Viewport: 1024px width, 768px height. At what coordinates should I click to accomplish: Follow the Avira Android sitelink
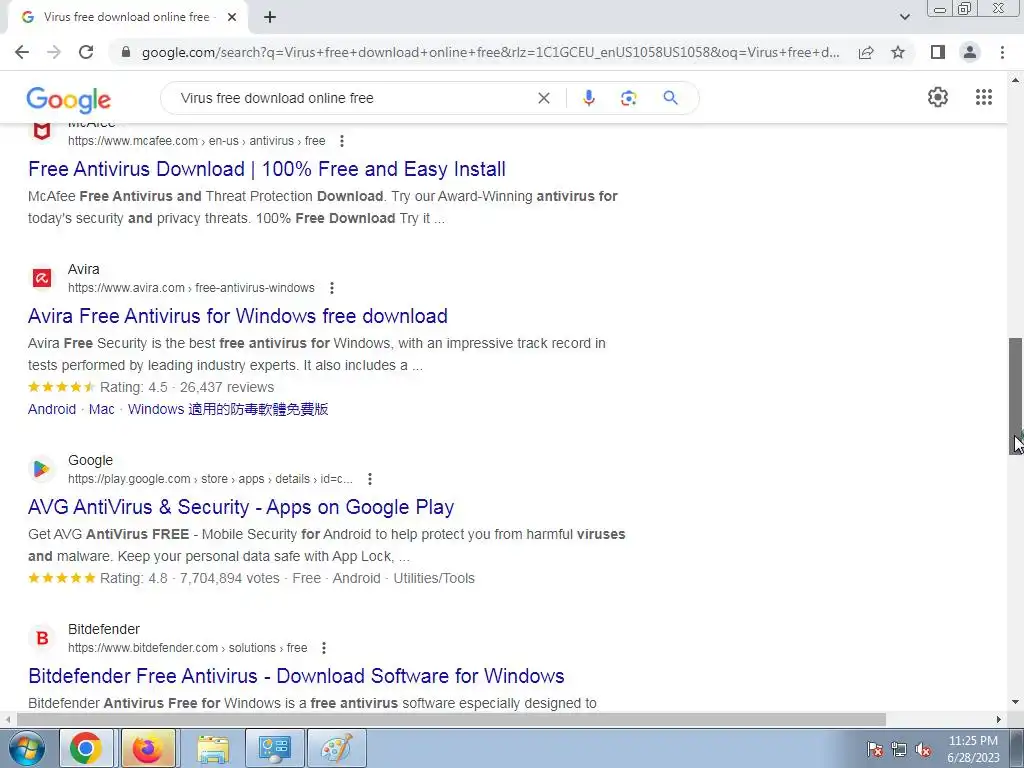pos(52,409)
